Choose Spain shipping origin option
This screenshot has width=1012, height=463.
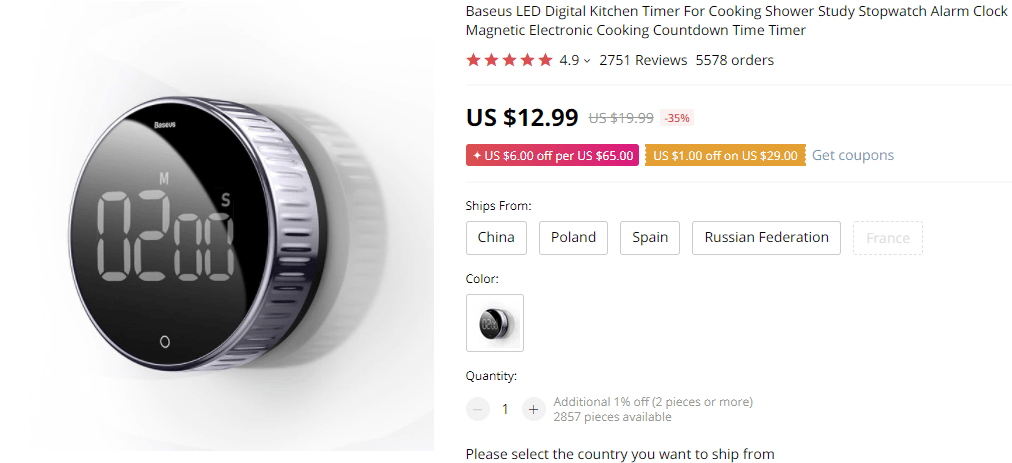point(650,238)
